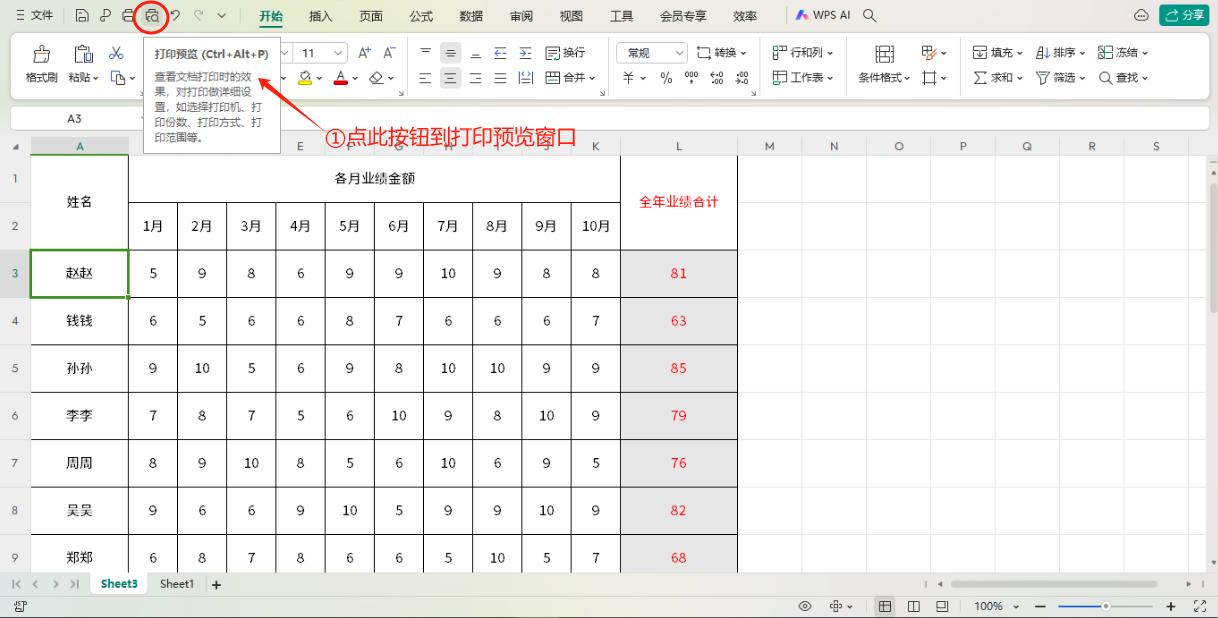Toggle Wrap Text (换行)
Screen dimensions: 1218x618
[x=566, y=53]
